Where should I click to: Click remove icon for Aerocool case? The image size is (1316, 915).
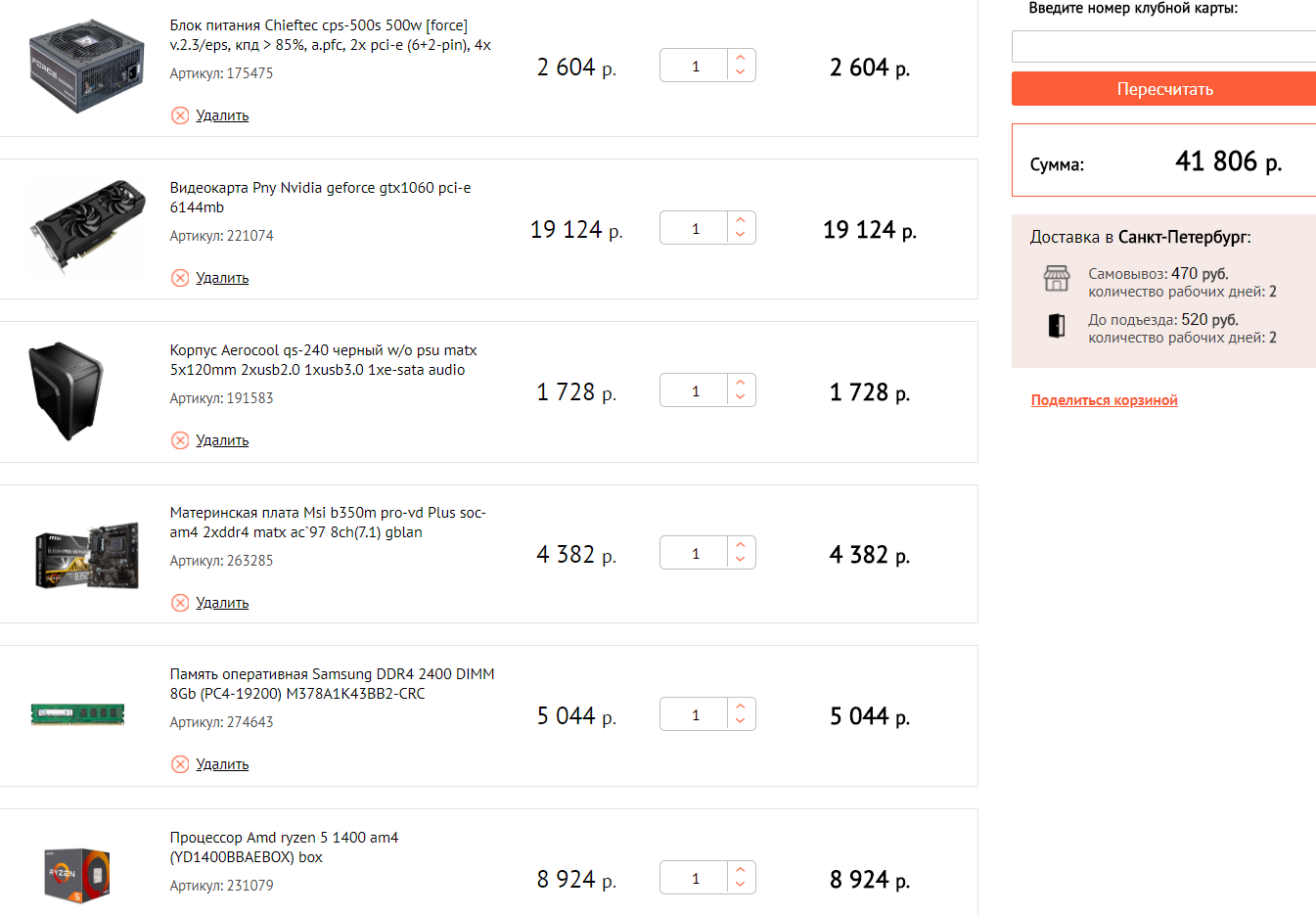coord(180,440)
